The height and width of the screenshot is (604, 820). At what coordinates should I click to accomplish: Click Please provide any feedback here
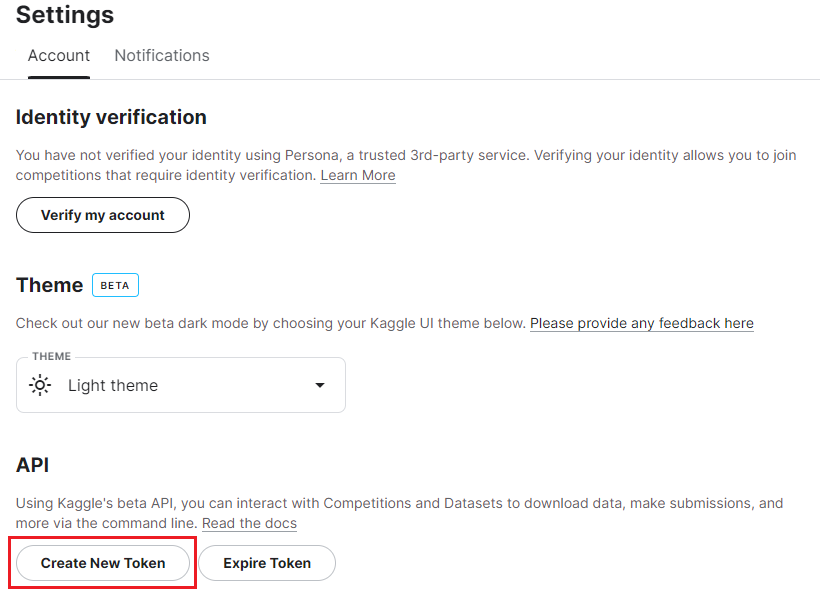point(641,323)
